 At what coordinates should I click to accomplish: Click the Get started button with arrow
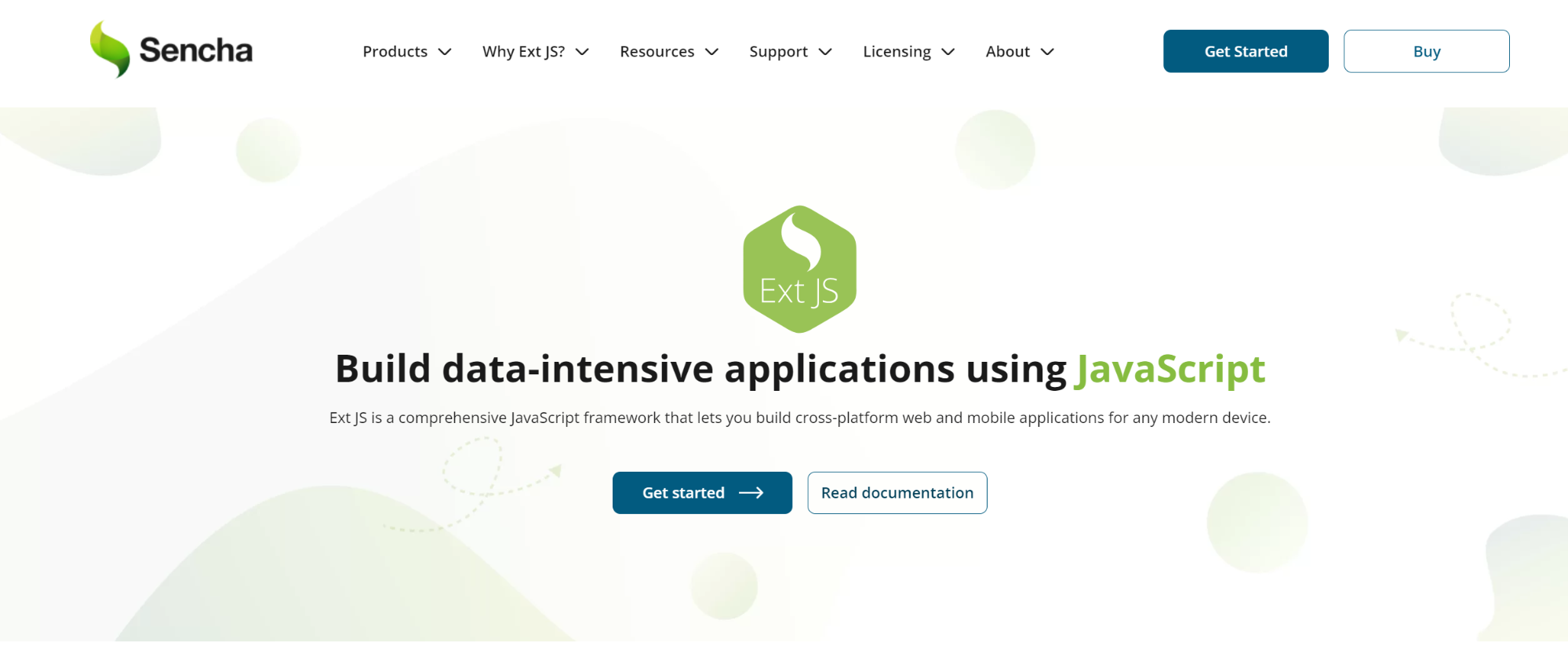pyautogui.click(x=702, y=493)
